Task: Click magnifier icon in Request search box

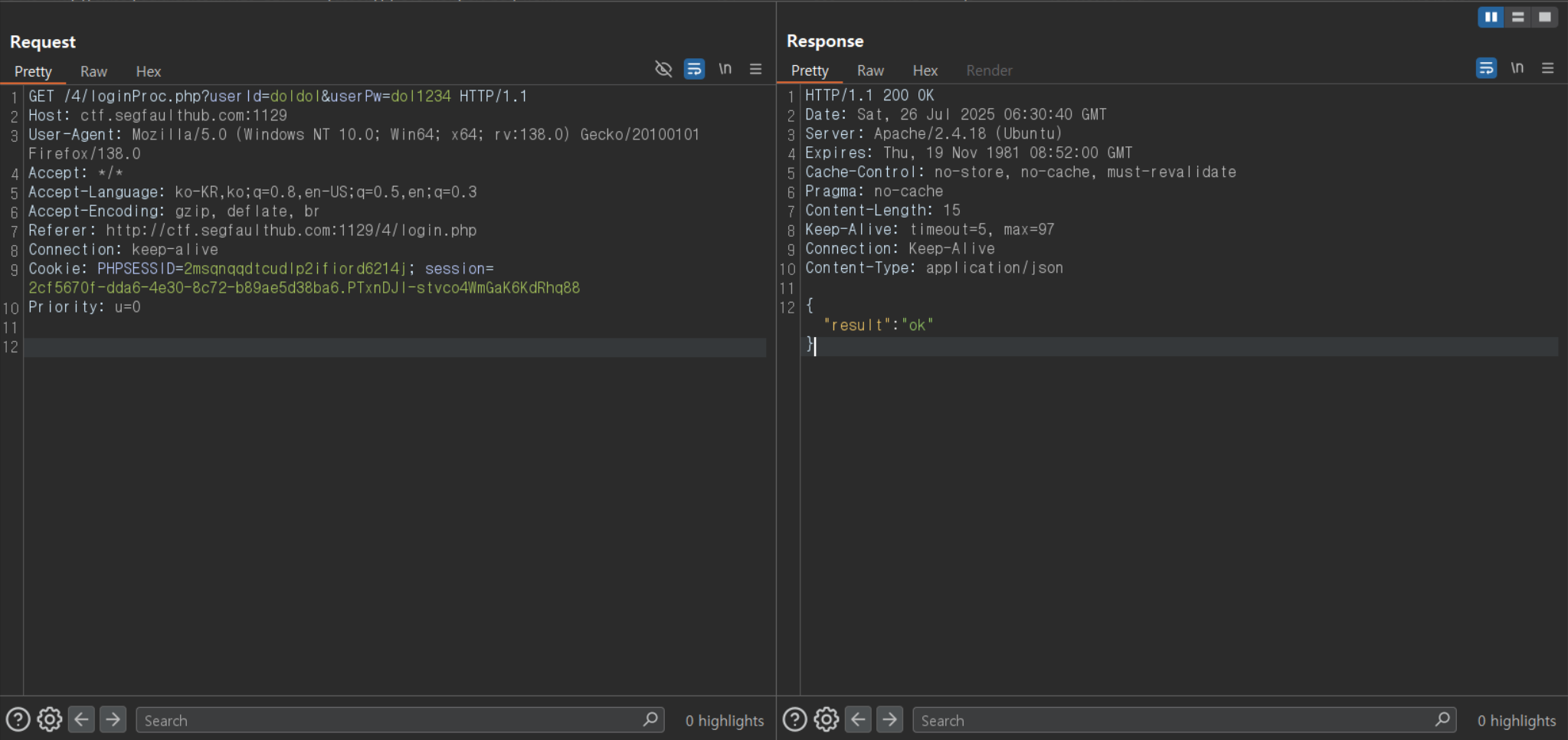Action: point(650,719)
